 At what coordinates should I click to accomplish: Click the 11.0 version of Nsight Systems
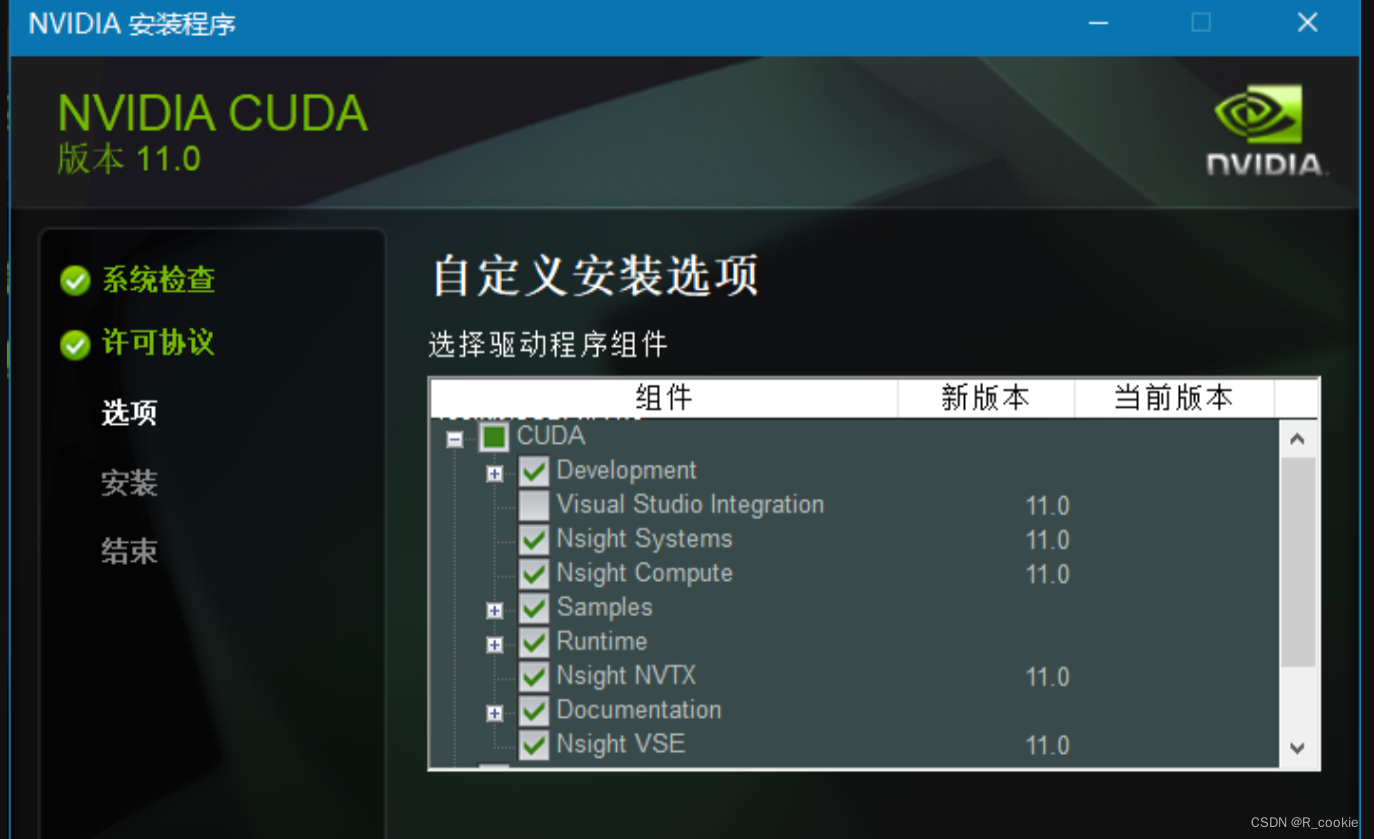pyautogui.click(x=1047, y=540)
